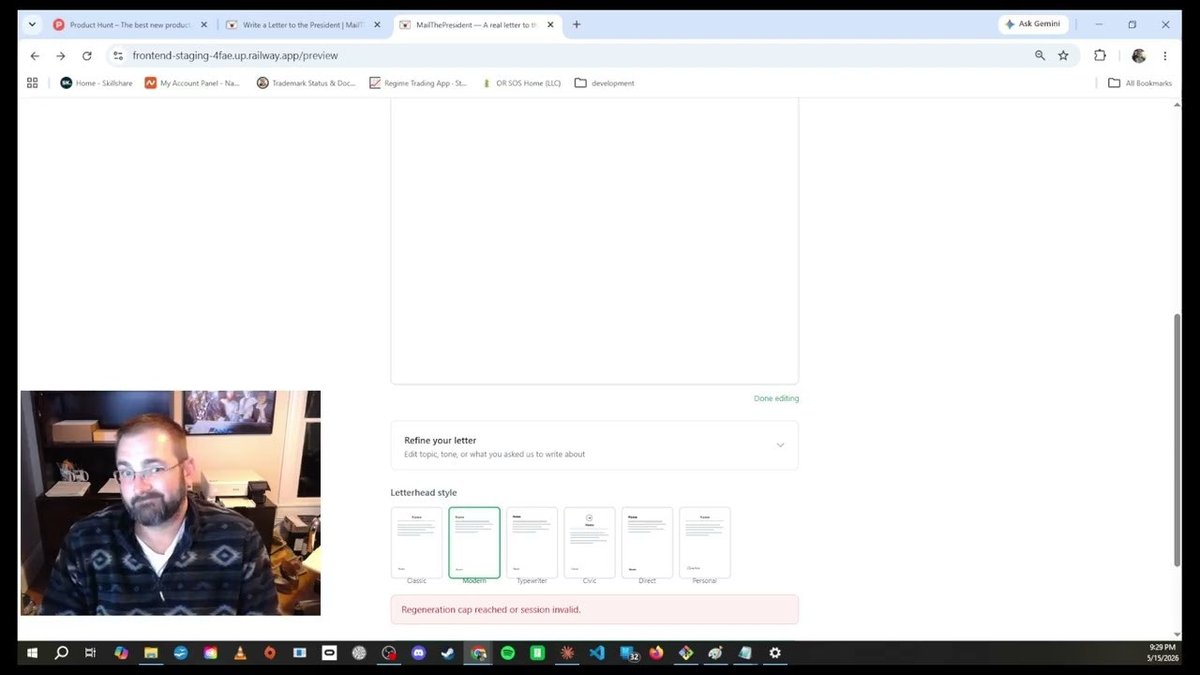Open Task View on the taskbar

[x=90, y=653]
